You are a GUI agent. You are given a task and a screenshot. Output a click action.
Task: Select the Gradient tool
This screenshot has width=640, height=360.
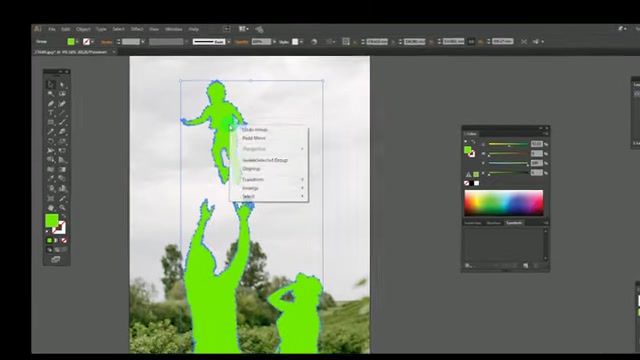pos(62,169)
